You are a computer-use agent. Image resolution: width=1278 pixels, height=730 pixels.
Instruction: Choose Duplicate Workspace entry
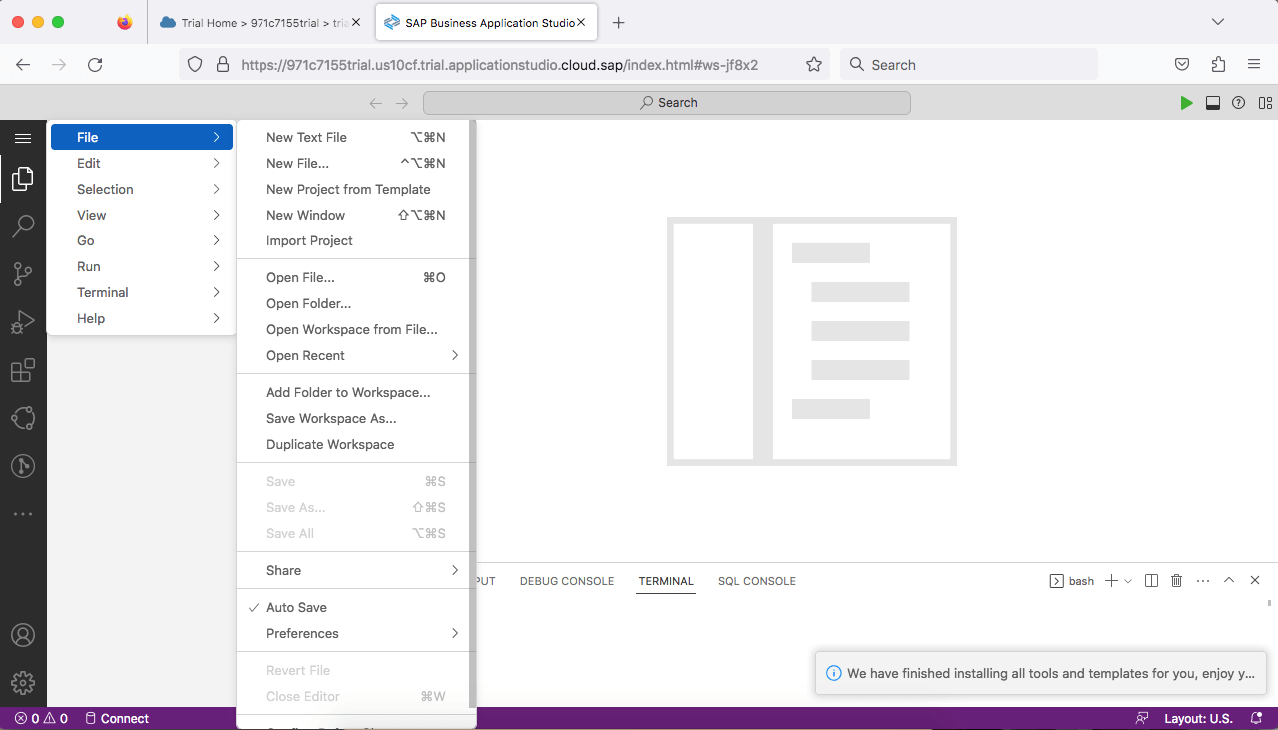[x=353, y=445]
